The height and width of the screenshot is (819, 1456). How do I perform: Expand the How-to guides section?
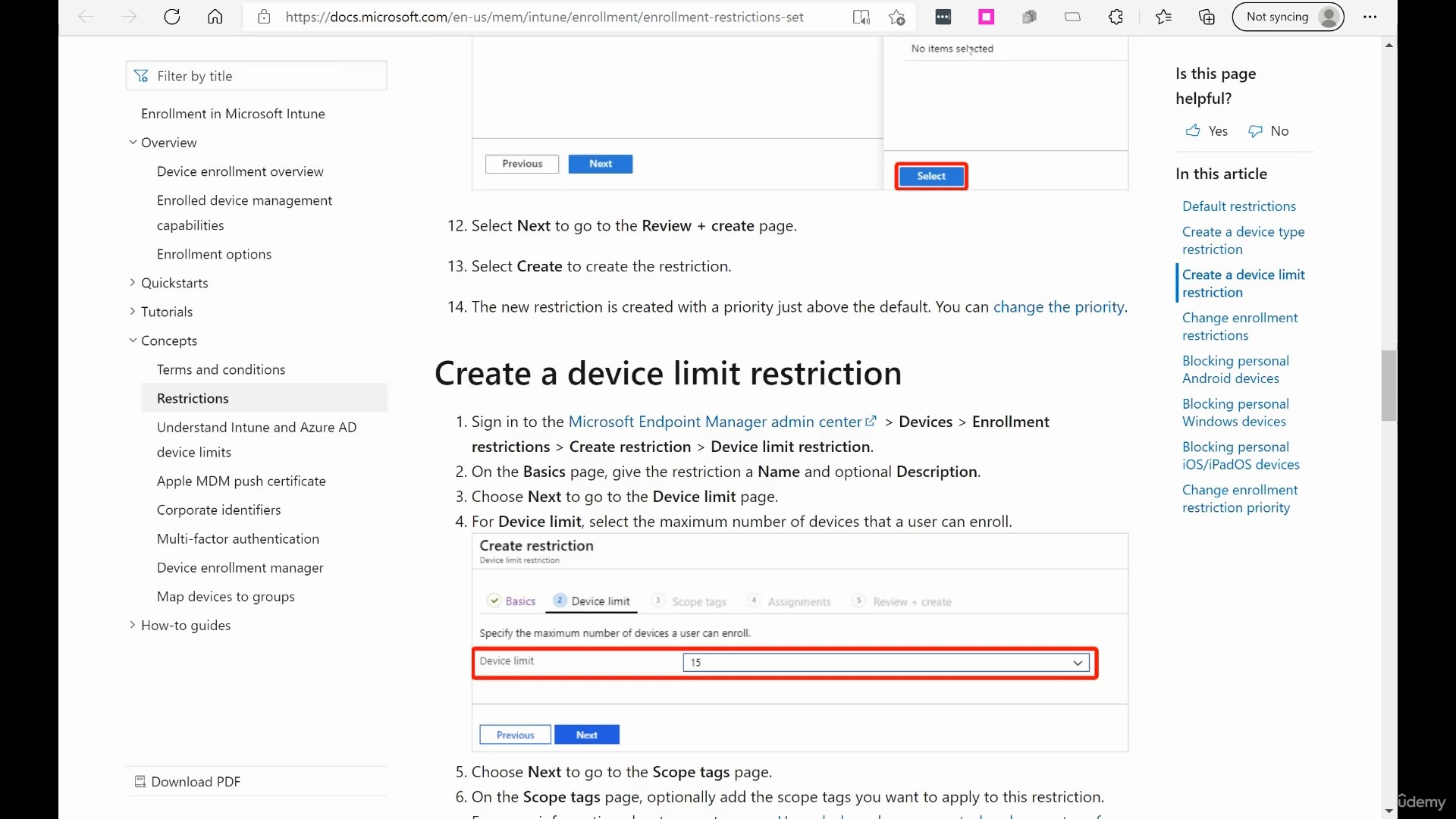click(133, 625)
